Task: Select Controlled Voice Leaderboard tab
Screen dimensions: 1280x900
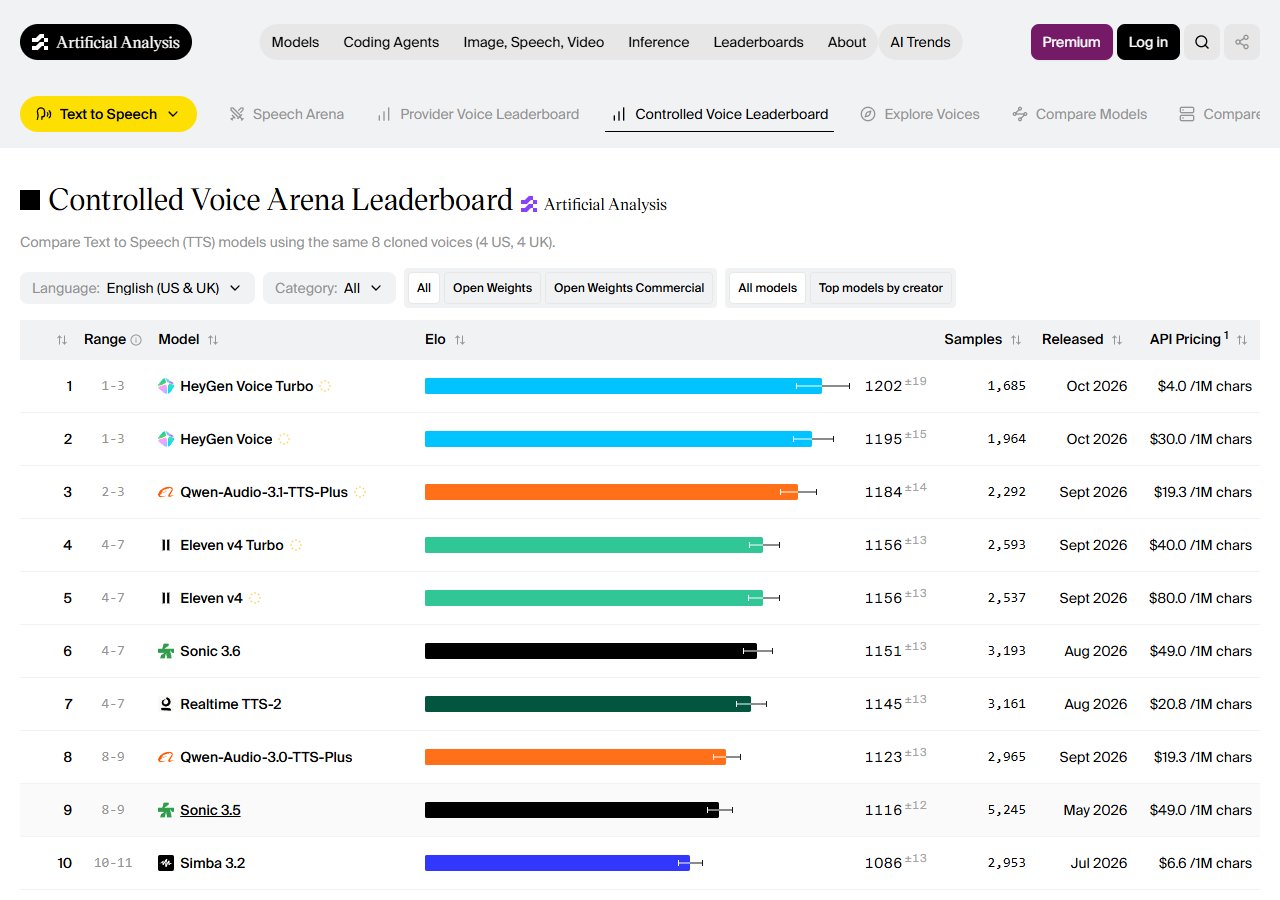Action: [x=720, y=114]
